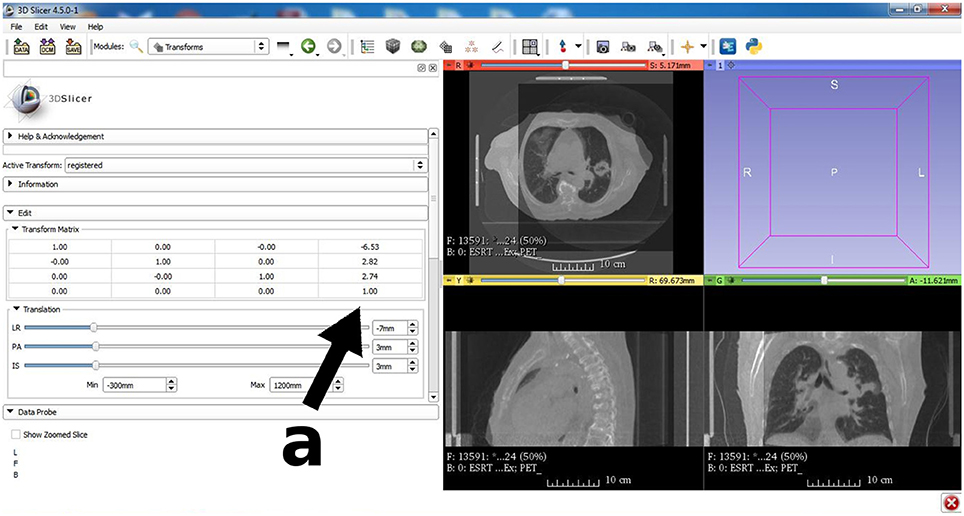Open the Models module green icon

[419, 47]
